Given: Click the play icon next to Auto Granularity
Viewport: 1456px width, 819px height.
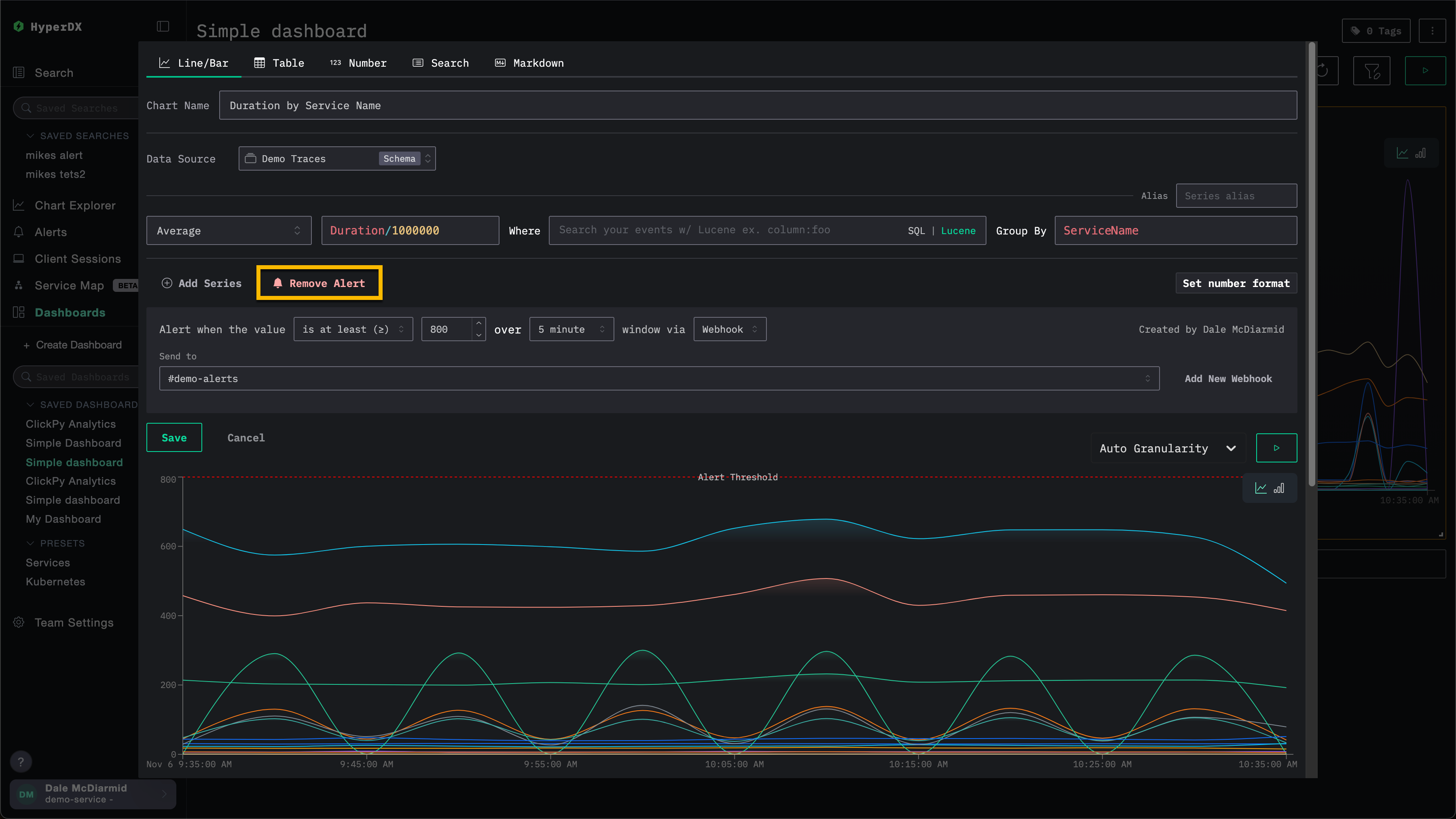Looking at the screenshot, I should pos(1276,448).
